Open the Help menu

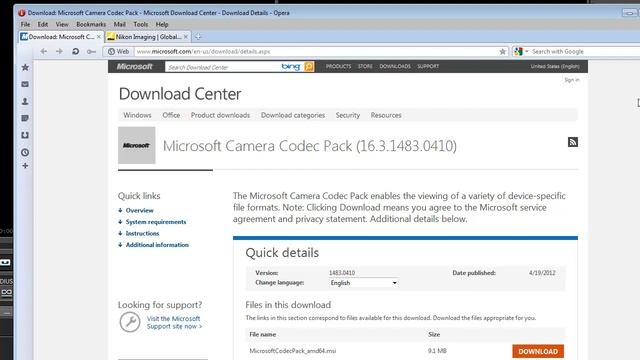tap(162, 24)
